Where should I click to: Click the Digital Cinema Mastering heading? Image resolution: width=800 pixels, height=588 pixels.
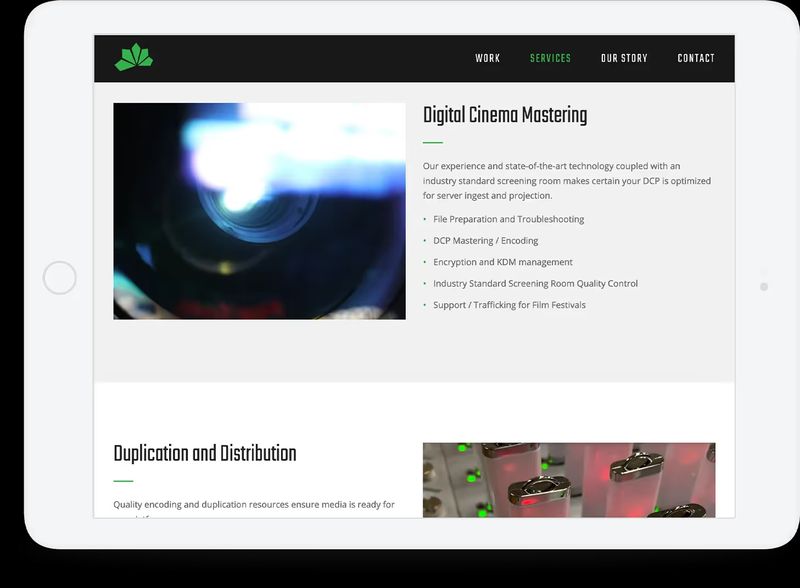point(506,114)
